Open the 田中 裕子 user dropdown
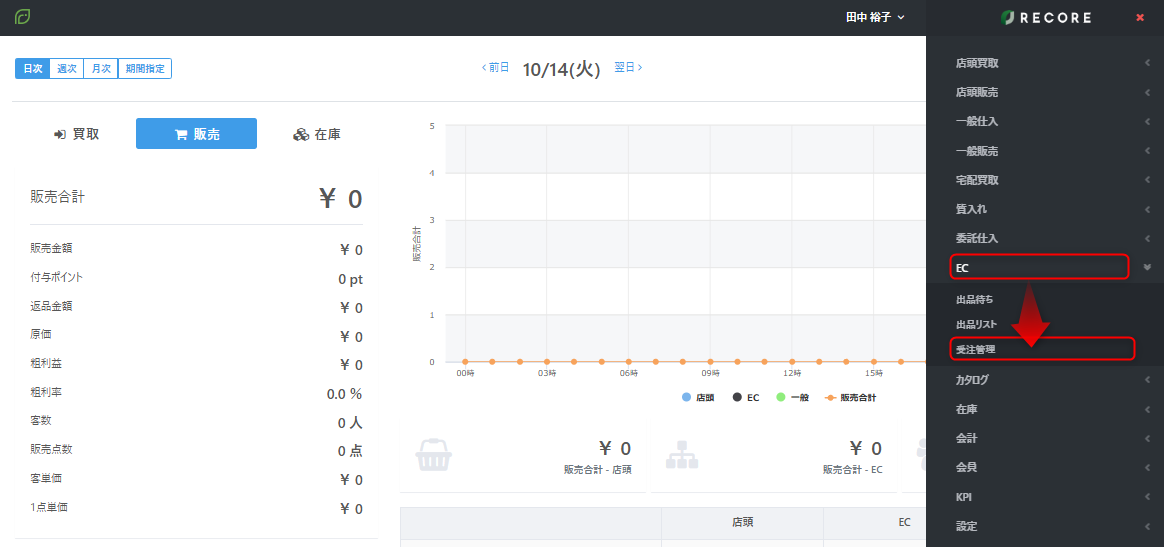 pyautogui.click(x=875, y=17)
